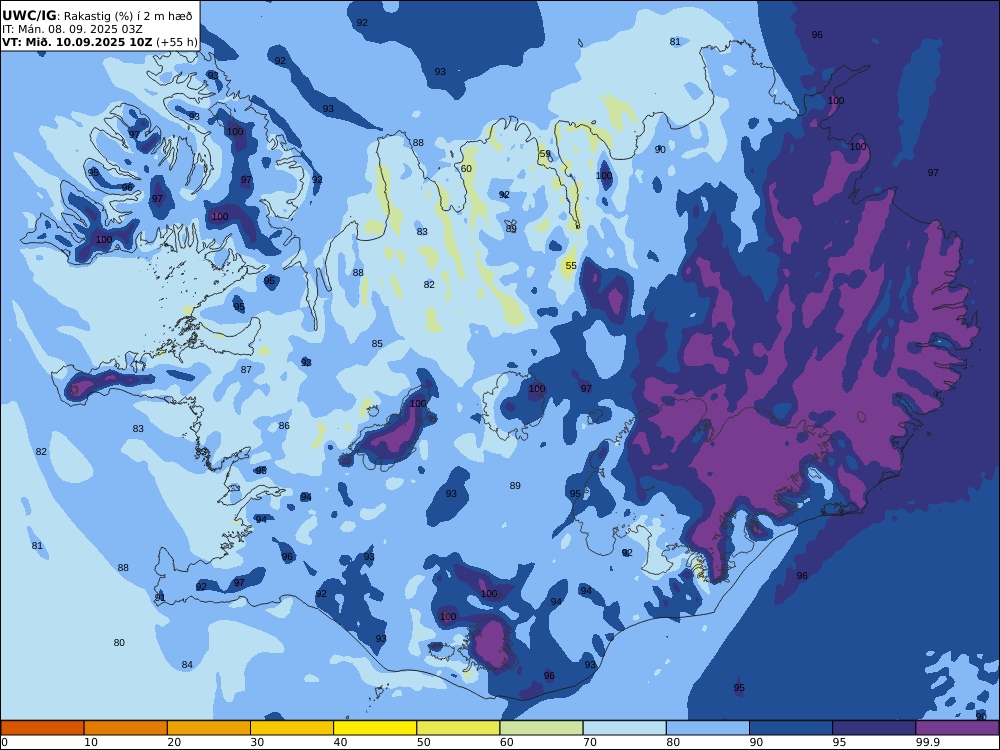Select the 30–40 golden legend swatch
This screenshot has width=1000, height=750.
point(292,728)
